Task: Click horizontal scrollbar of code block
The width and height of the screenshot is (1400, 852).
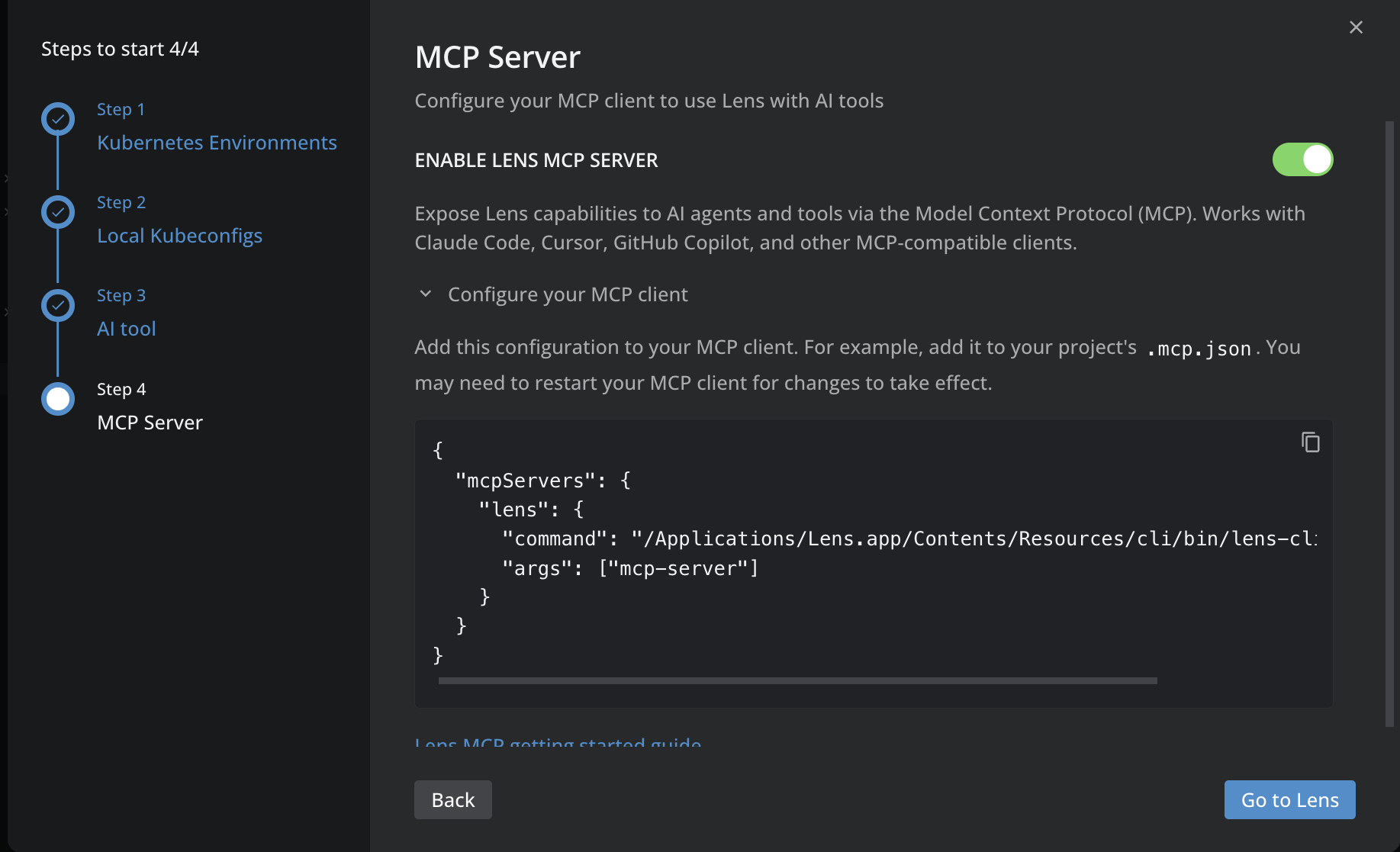Action: coord(797,680)
